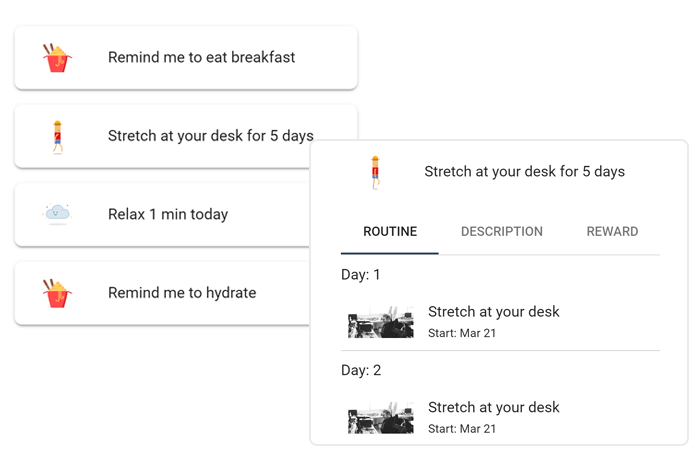
Task: Select the Remind me to eat breakfast card
Action: click(x=186, y=58)
